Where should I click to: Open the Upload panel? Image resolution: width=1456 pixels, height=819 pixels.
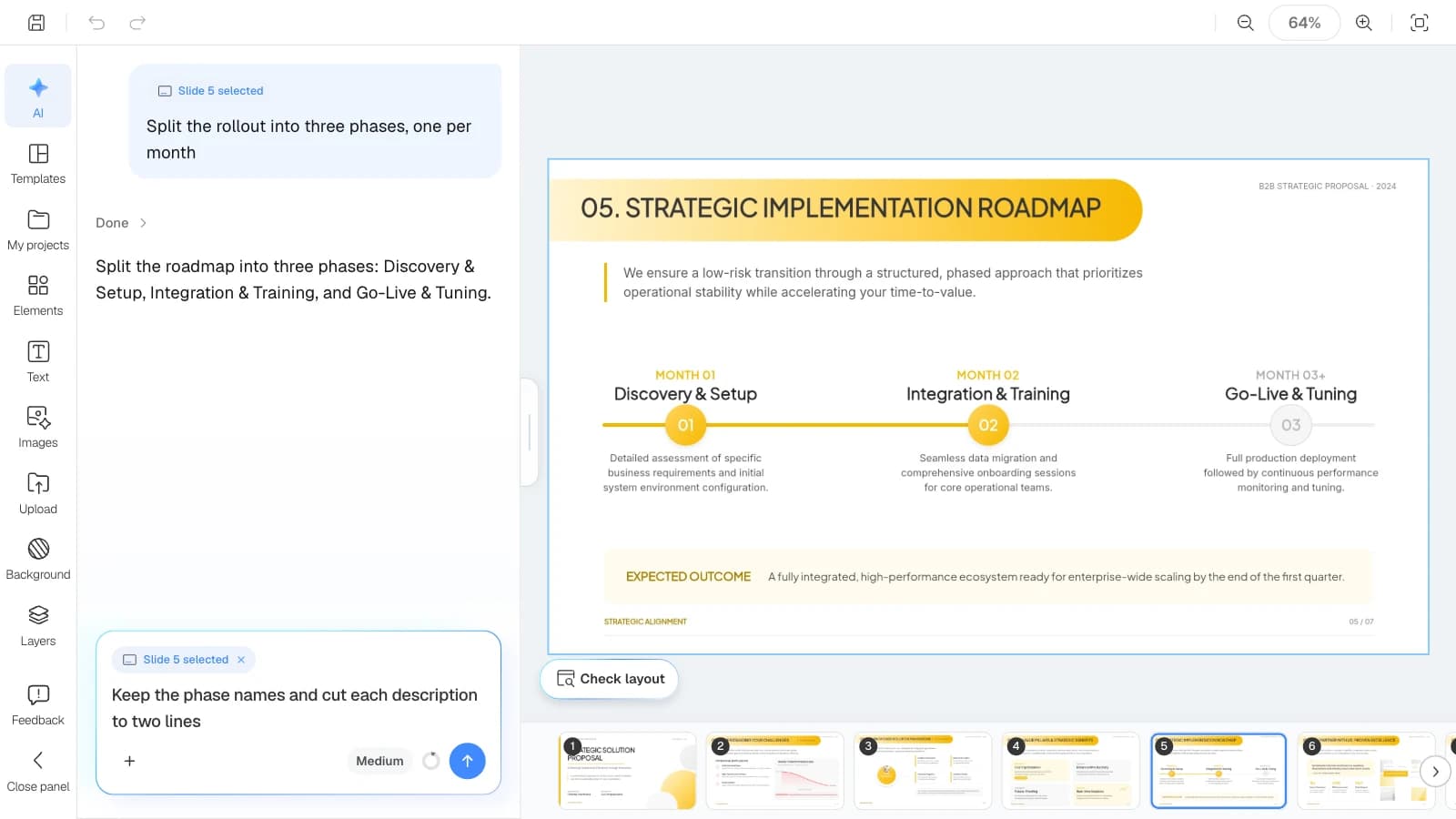(38, 494)
